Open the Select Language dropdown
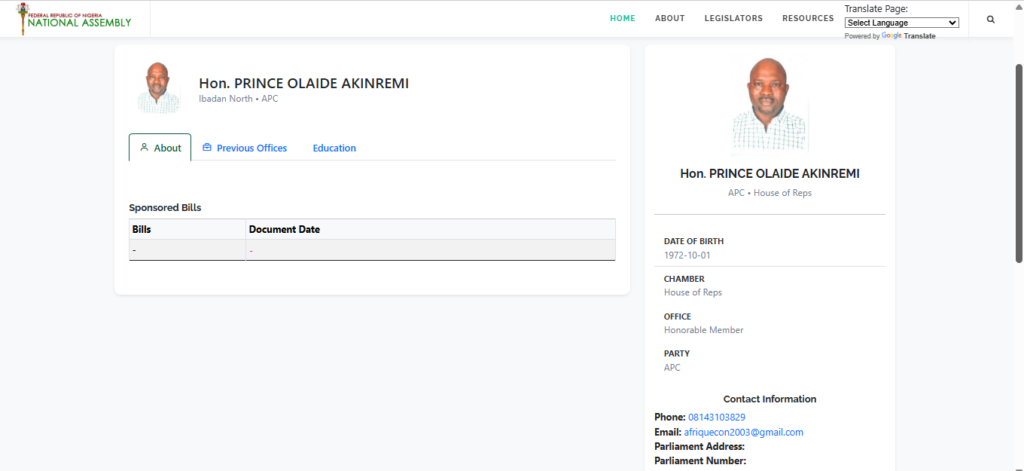 click(x=901, y=22)
